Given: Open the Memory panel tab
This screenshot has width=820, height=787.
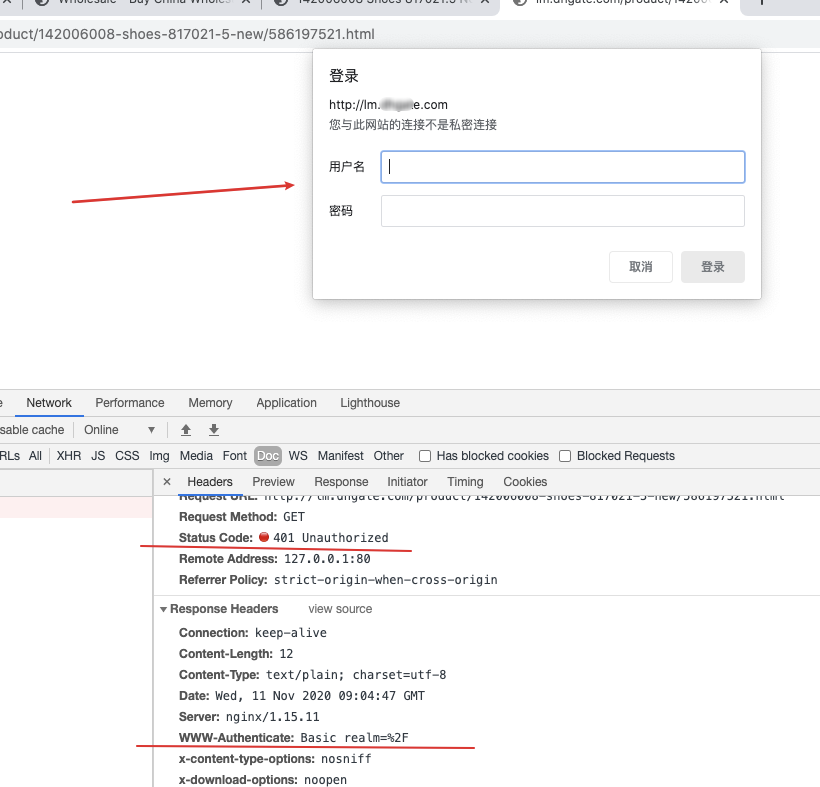Looking at the screenshot, I should [x=210, y=403].
